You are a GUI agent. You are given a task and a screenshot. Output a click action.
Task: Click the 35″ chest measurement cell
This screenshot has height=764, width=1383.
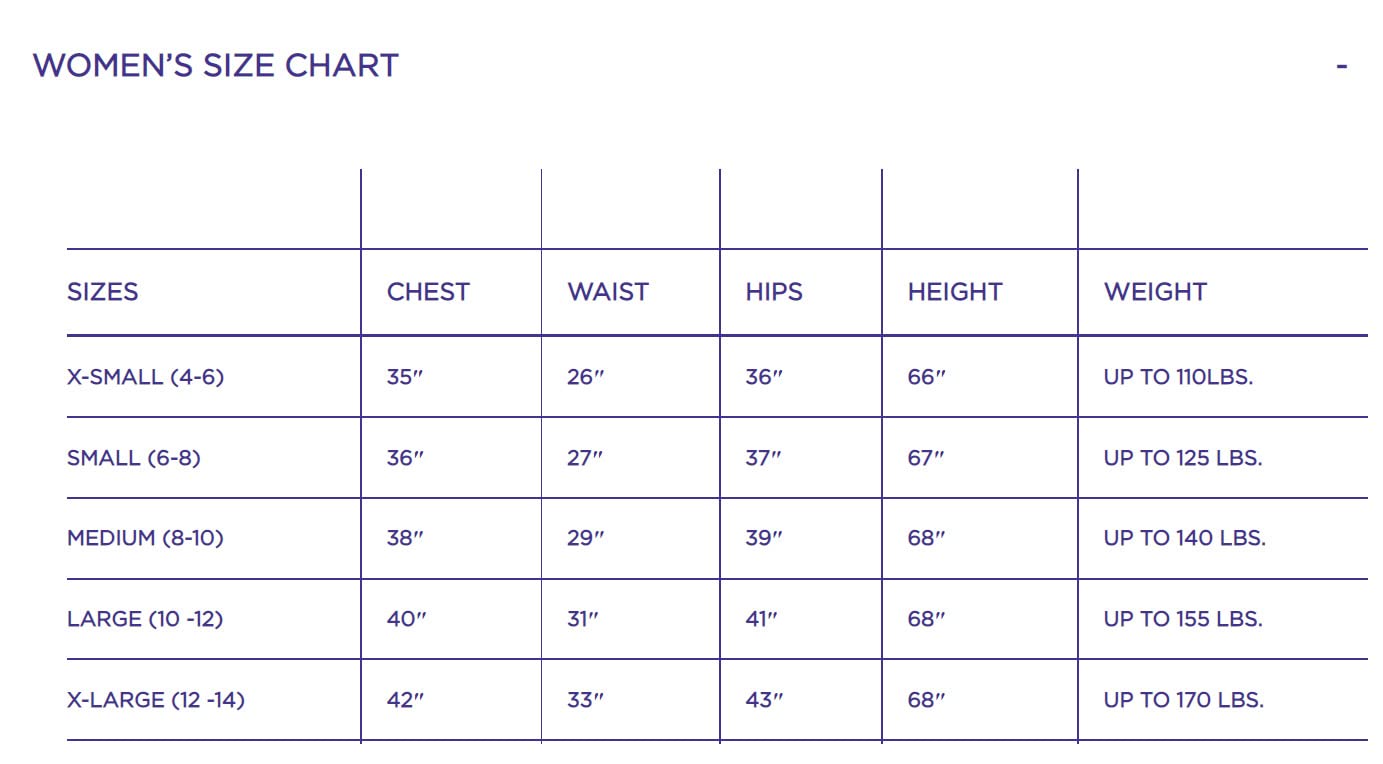click(x=405, y=377)
